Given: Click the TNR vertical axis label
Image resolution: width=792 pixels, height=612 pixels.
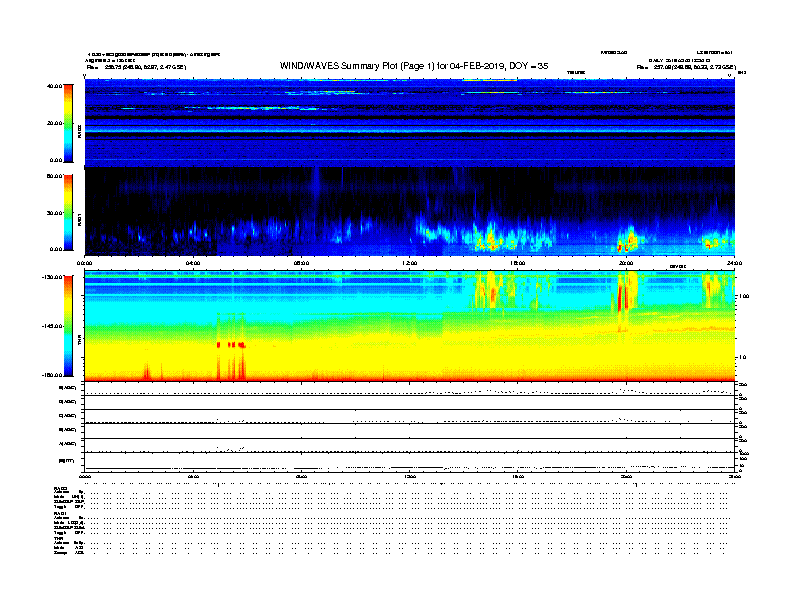Looking at the screenshot, I should point(79,342).
